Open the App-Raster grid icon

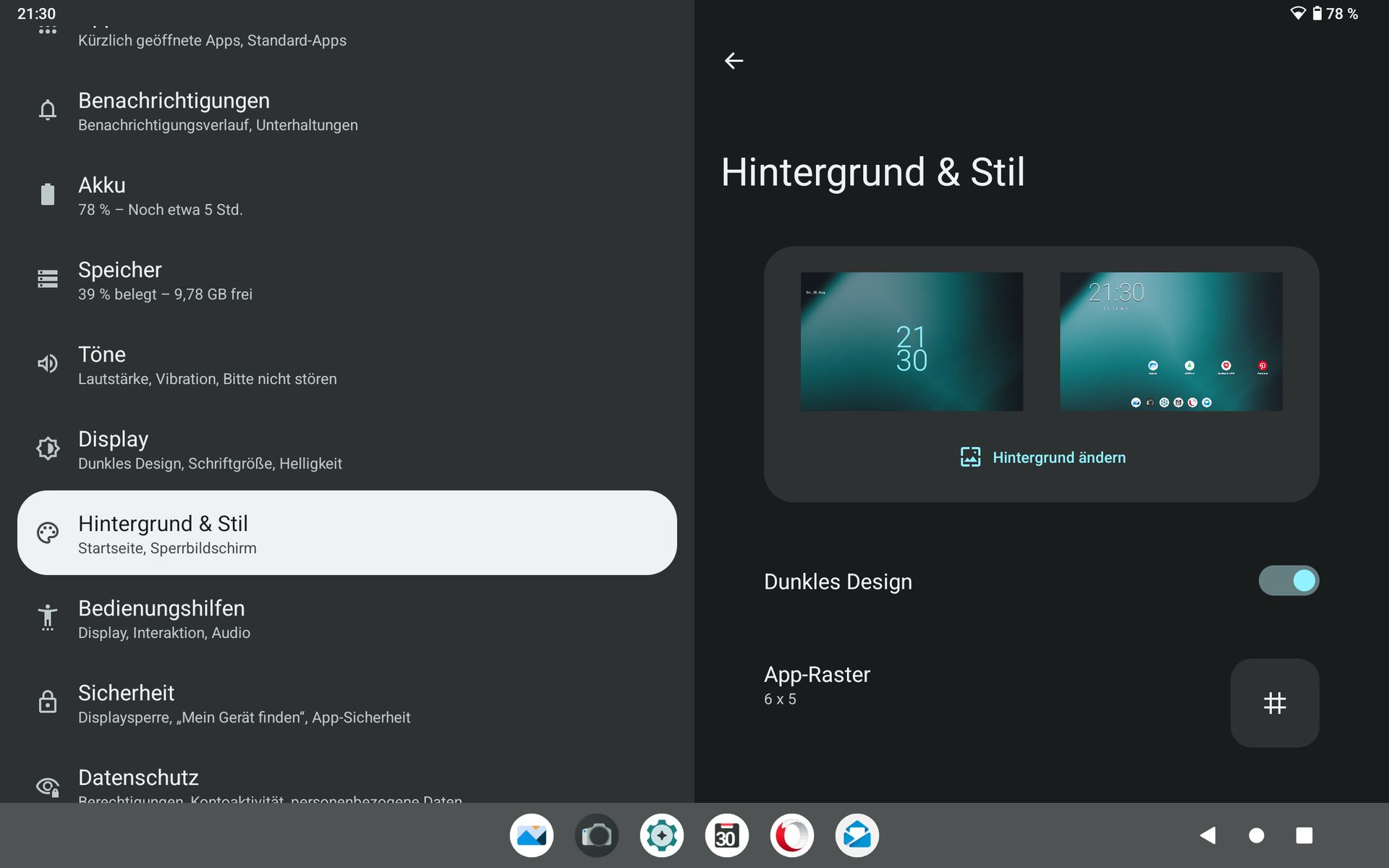click(1274, 702)
